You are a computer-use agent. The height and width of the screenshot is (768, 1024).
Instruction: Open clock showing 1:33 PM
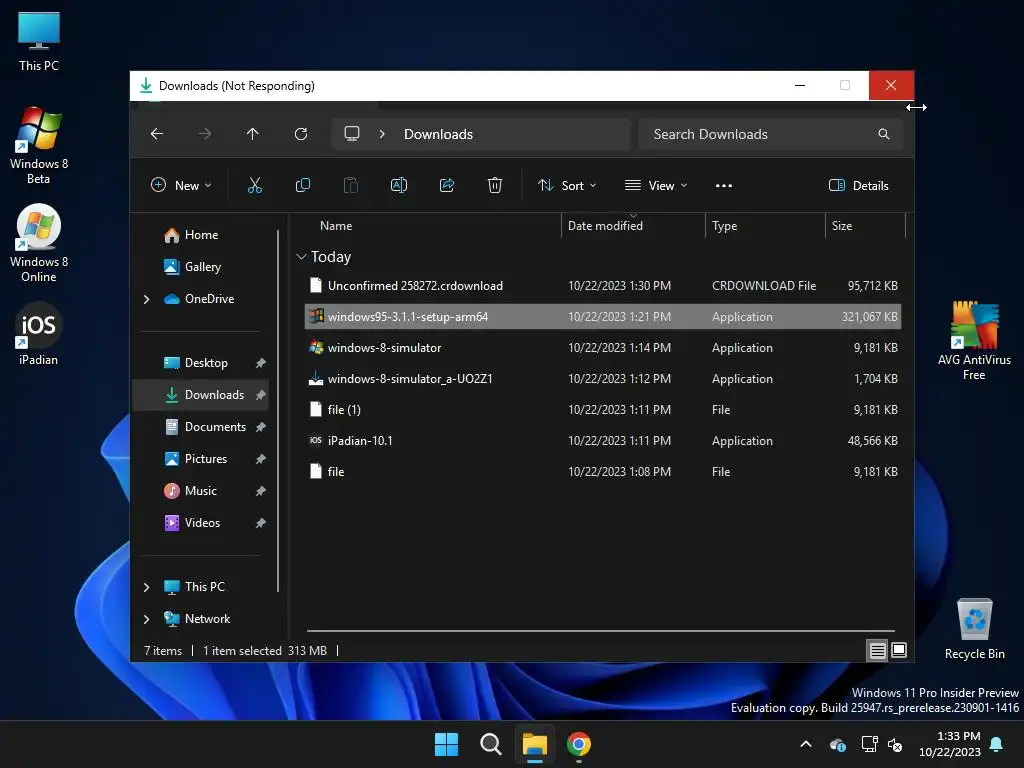950,744
